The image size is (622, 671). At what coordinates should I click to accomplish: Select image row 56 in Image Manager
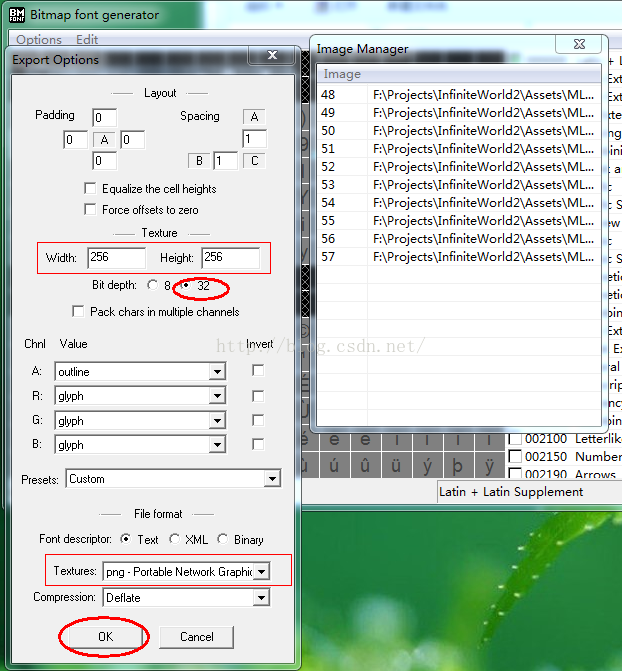pyautogui.click(x=458, y=238)
